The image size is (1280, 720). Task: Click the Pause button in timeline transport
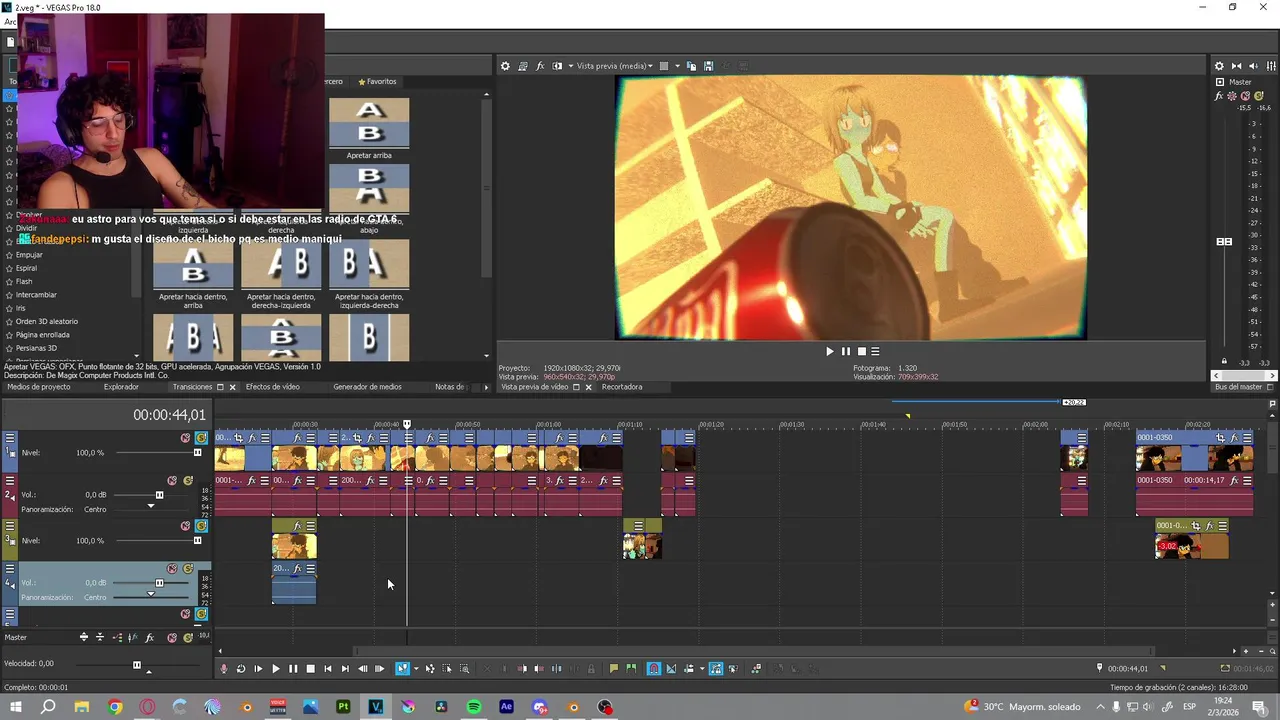click(293, 669)
